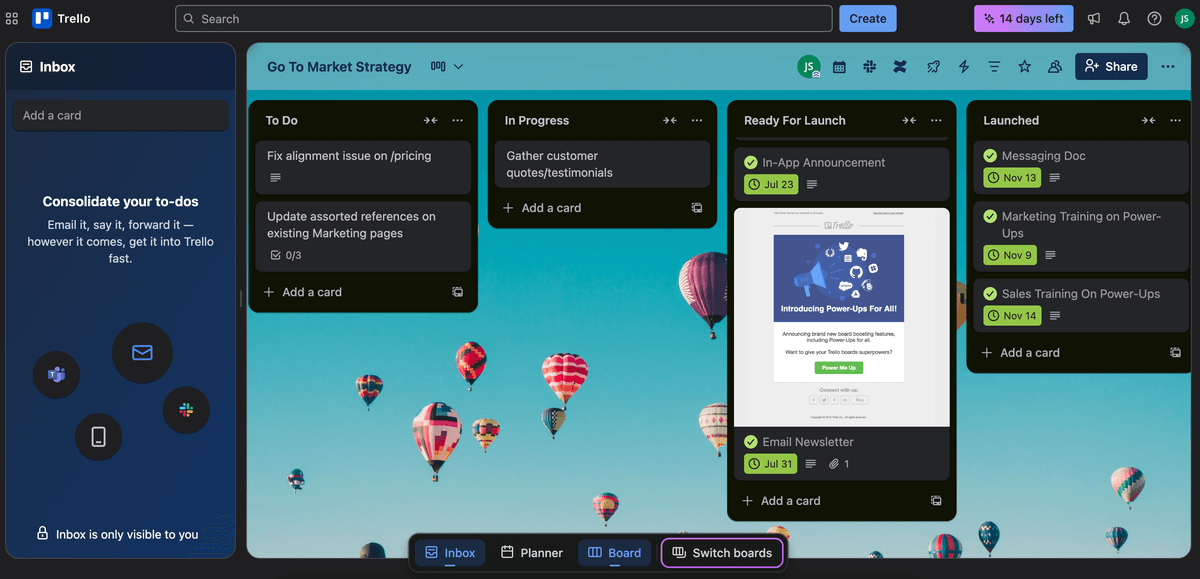
Task: Open the Ready For Launch list menu
Action: click(936, 119)
